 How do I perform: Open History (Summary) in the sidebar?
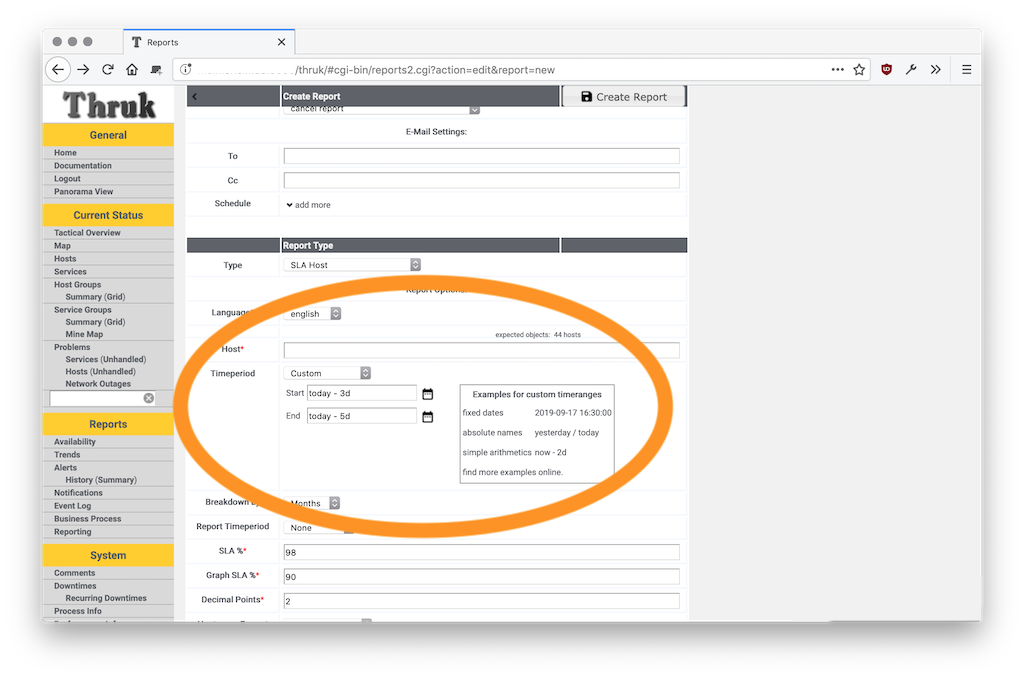[101, 480]
